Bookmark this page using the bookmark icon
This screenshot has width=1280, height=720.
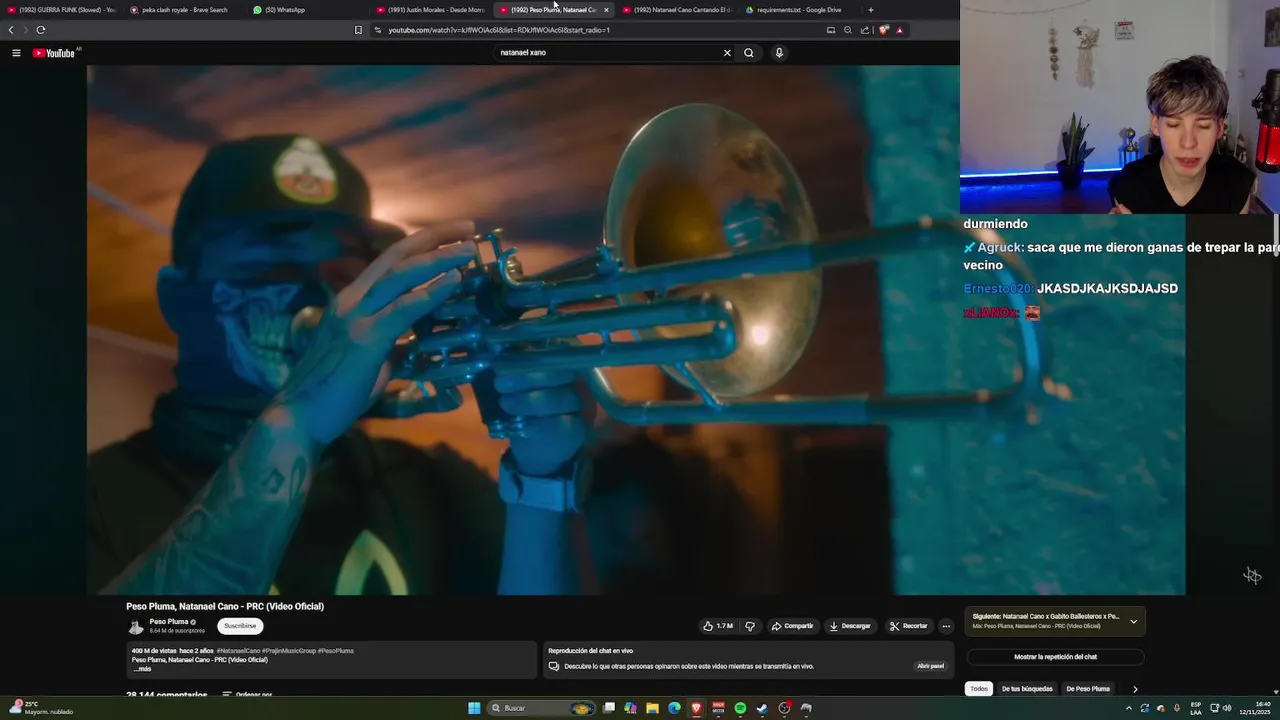coord(358,30)
